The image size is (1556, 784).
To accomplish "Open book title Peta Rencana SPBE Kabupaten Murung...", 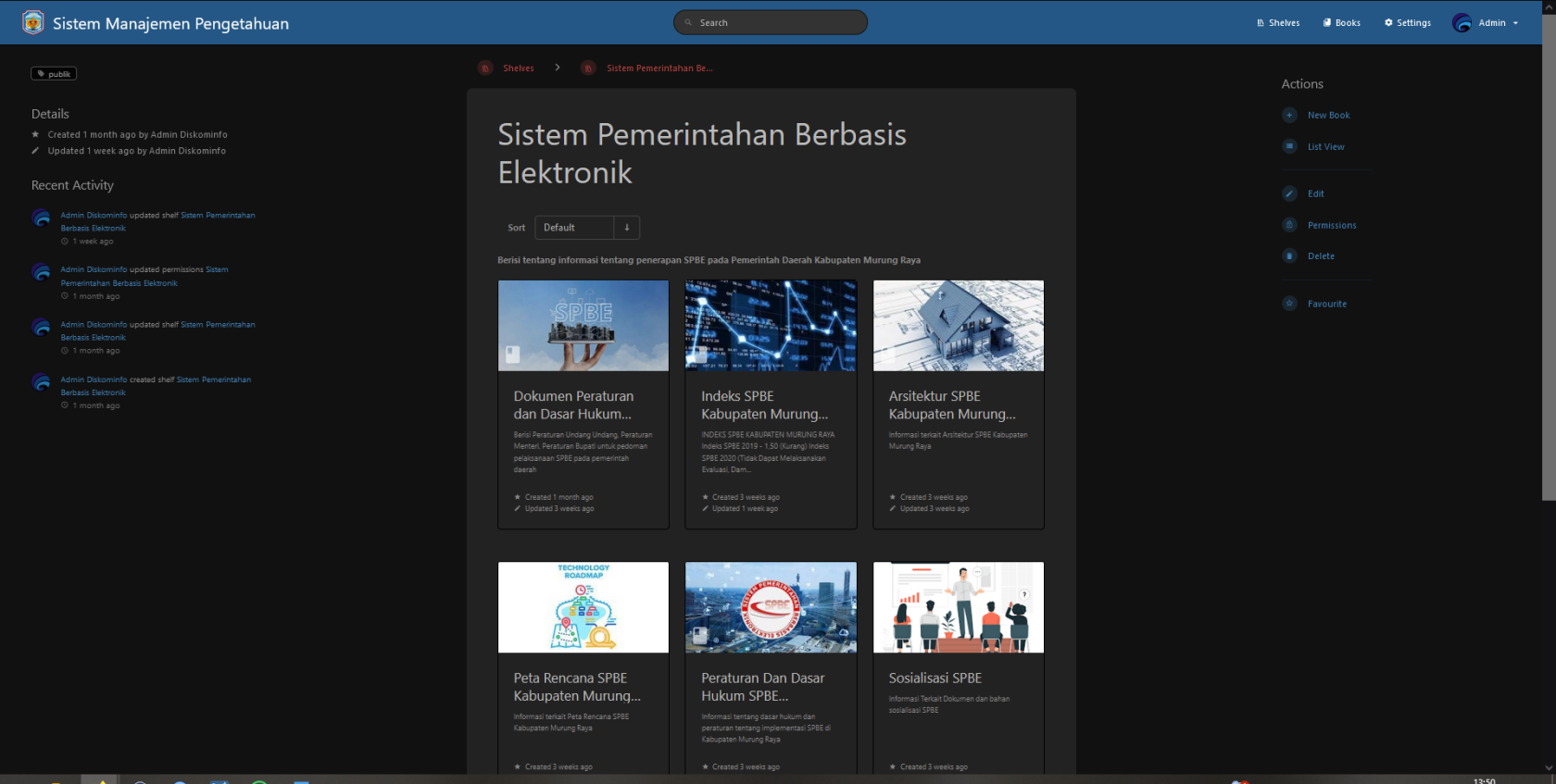I will (x=577, y=687).
